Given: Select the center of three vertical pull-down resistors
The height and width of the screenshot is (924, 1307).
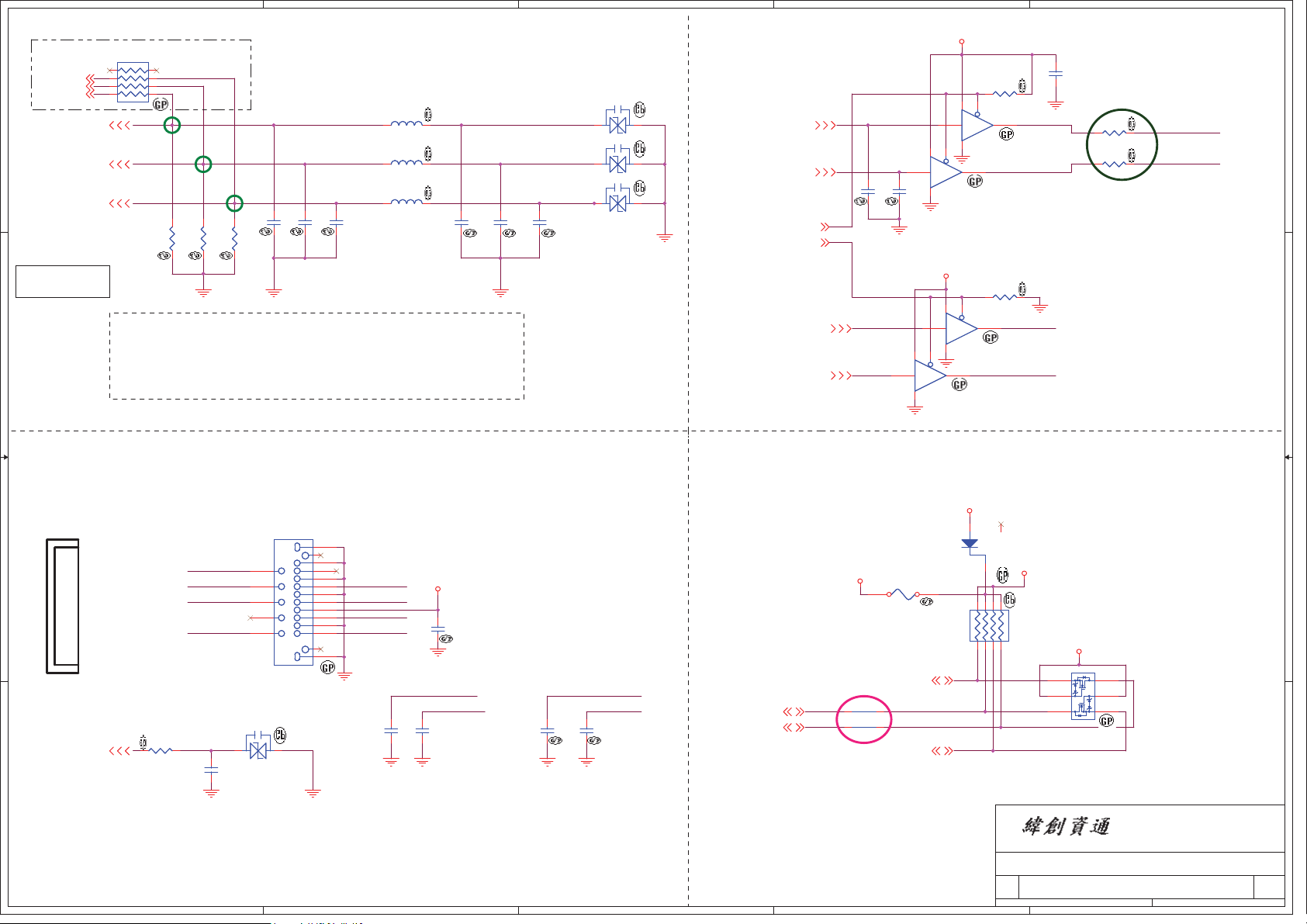Looking at the screenshot, I should pos(203,240).
